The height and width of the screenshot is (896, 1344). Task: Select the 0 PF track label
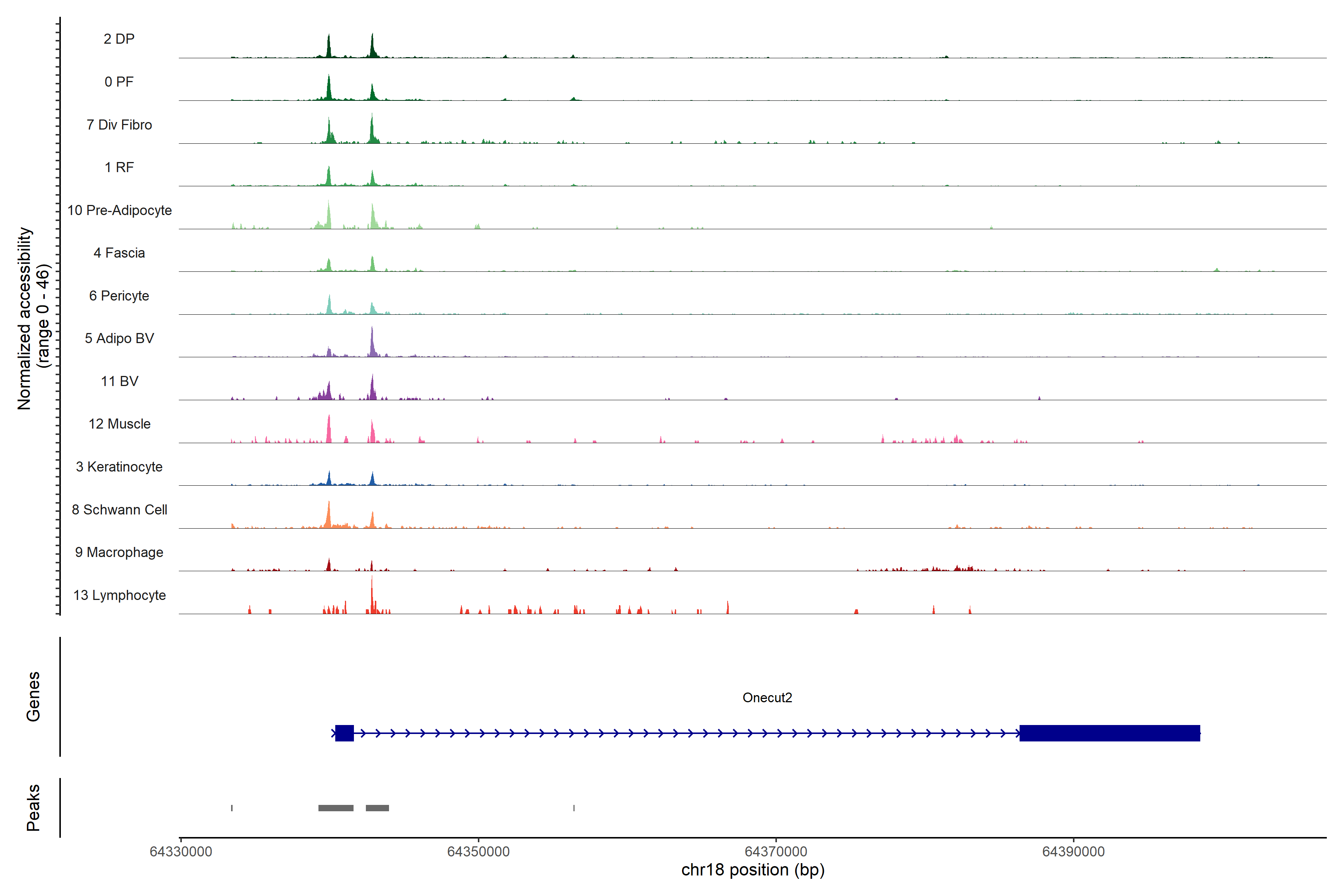coord(119,82)
